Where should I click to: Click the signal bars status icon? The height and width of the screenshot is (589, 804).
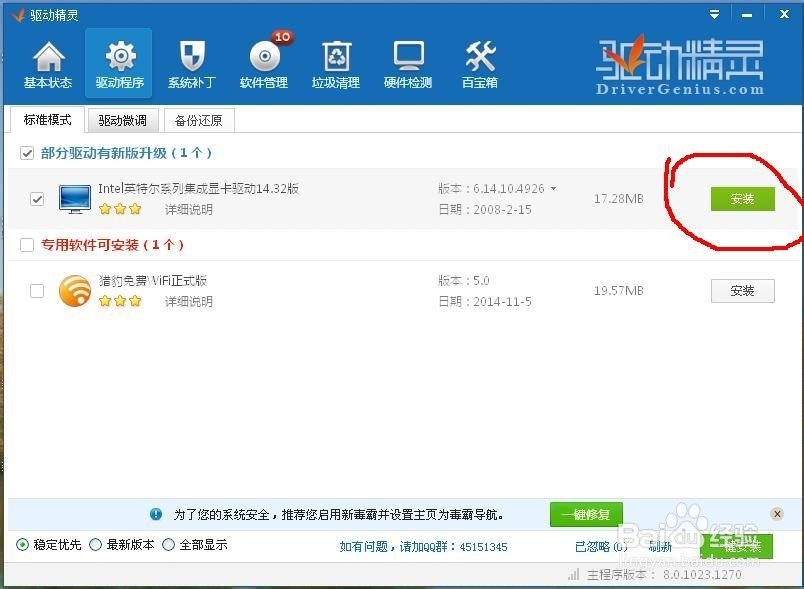click(x=573, y=574)
